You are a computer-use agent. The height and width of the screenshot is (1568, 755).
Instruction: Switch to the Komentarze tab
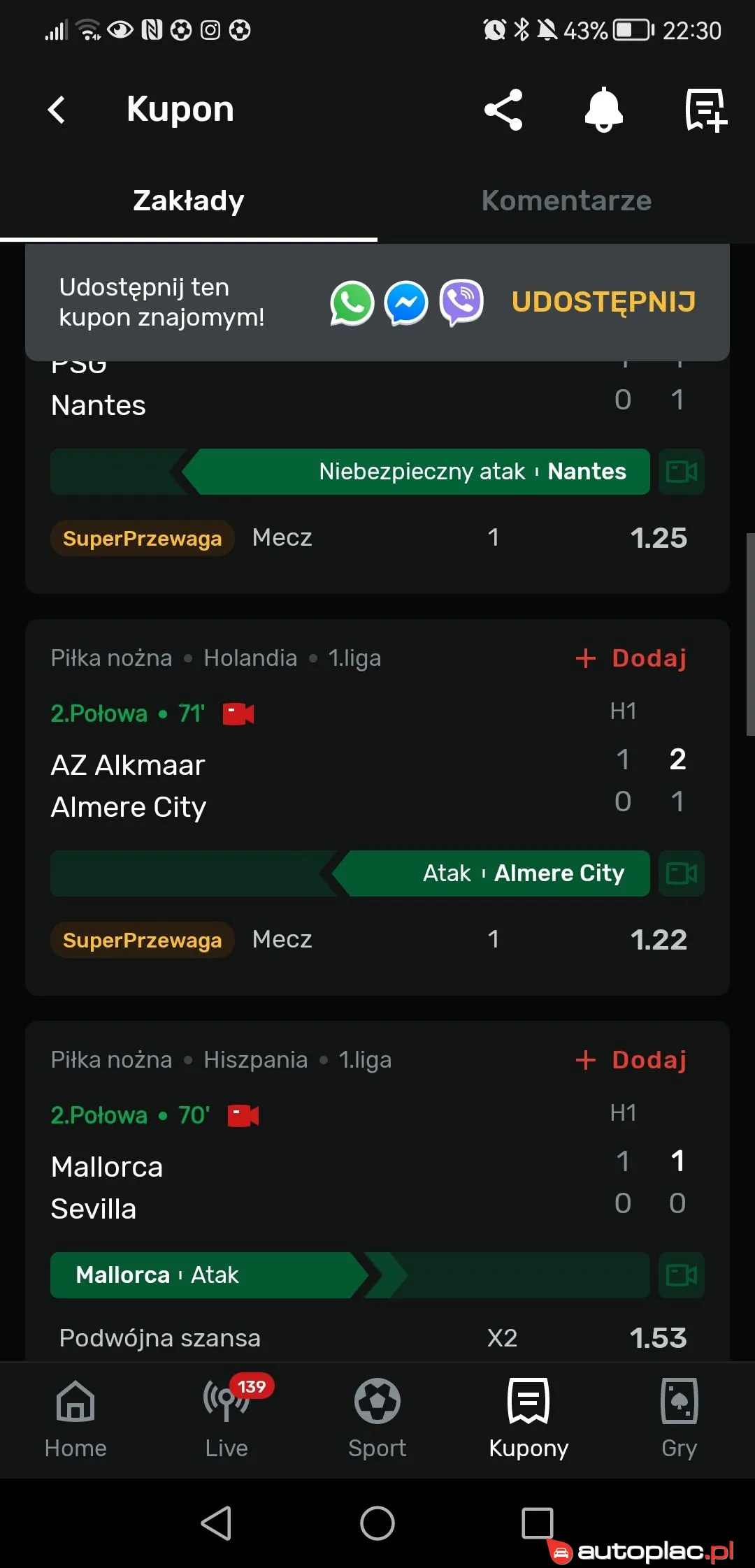[x=566, y=201]
